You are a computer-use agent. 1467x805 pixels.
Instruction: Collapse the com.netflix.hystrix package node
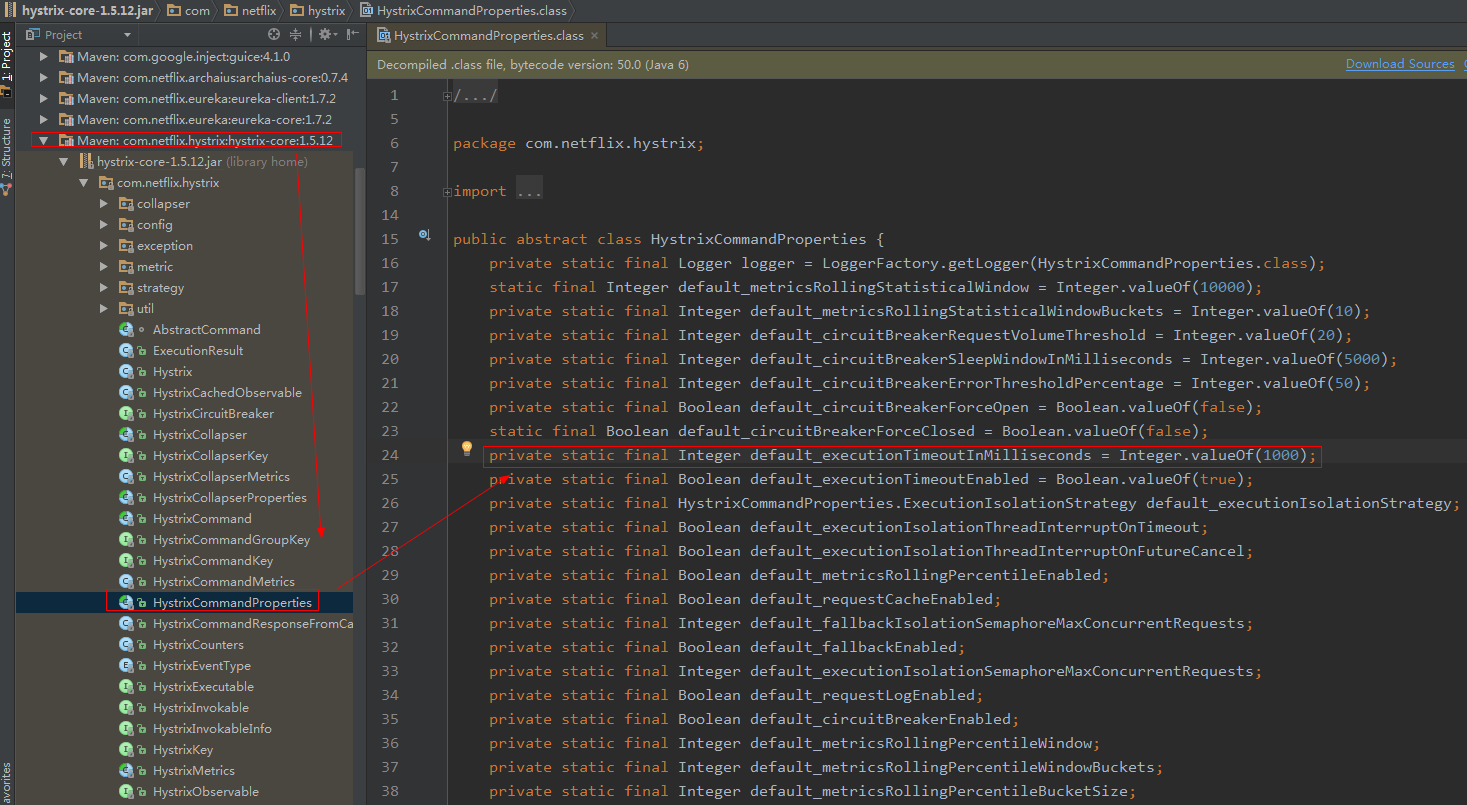(84, 183)
